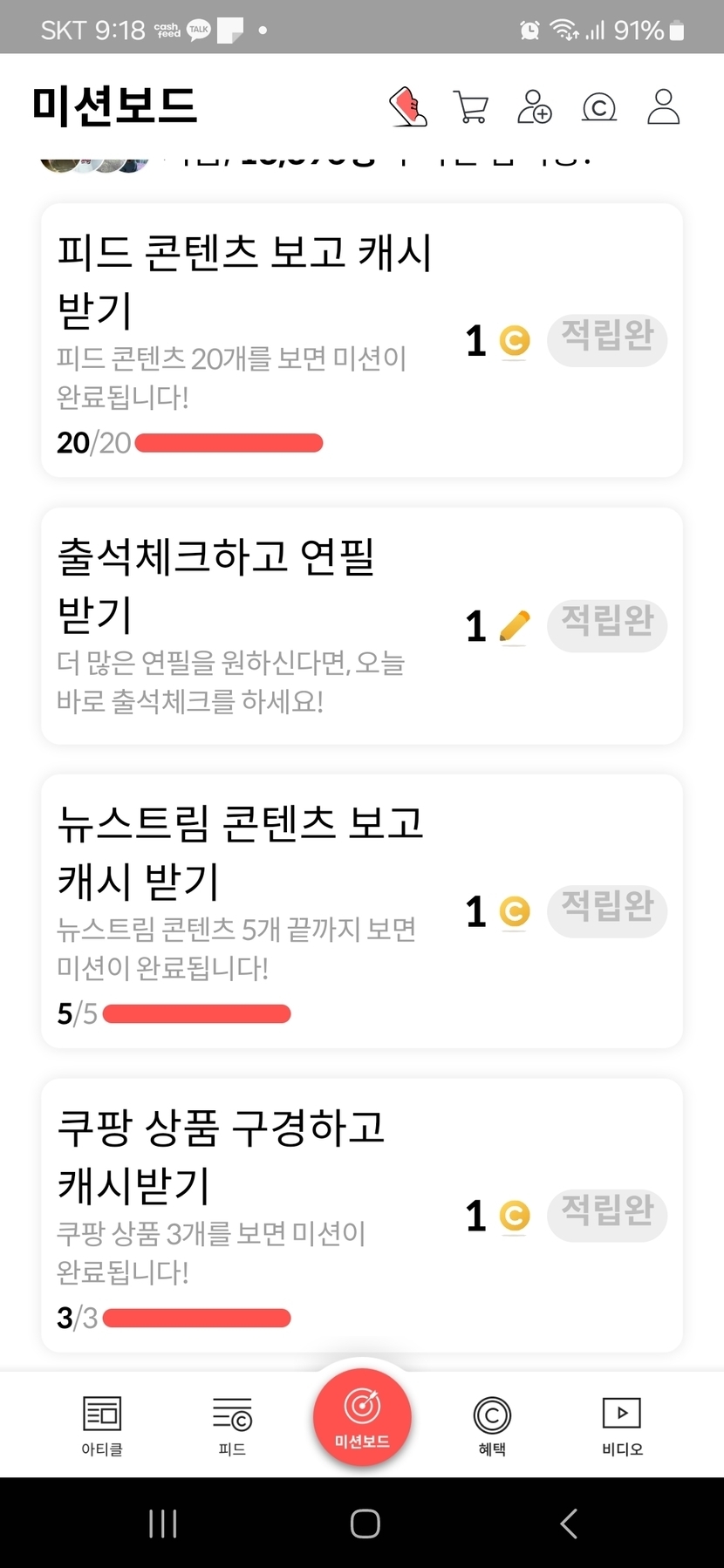Open the 혜택 benefits tab
Viewport: 724px width, 1568px height.
click(492, 1425)
